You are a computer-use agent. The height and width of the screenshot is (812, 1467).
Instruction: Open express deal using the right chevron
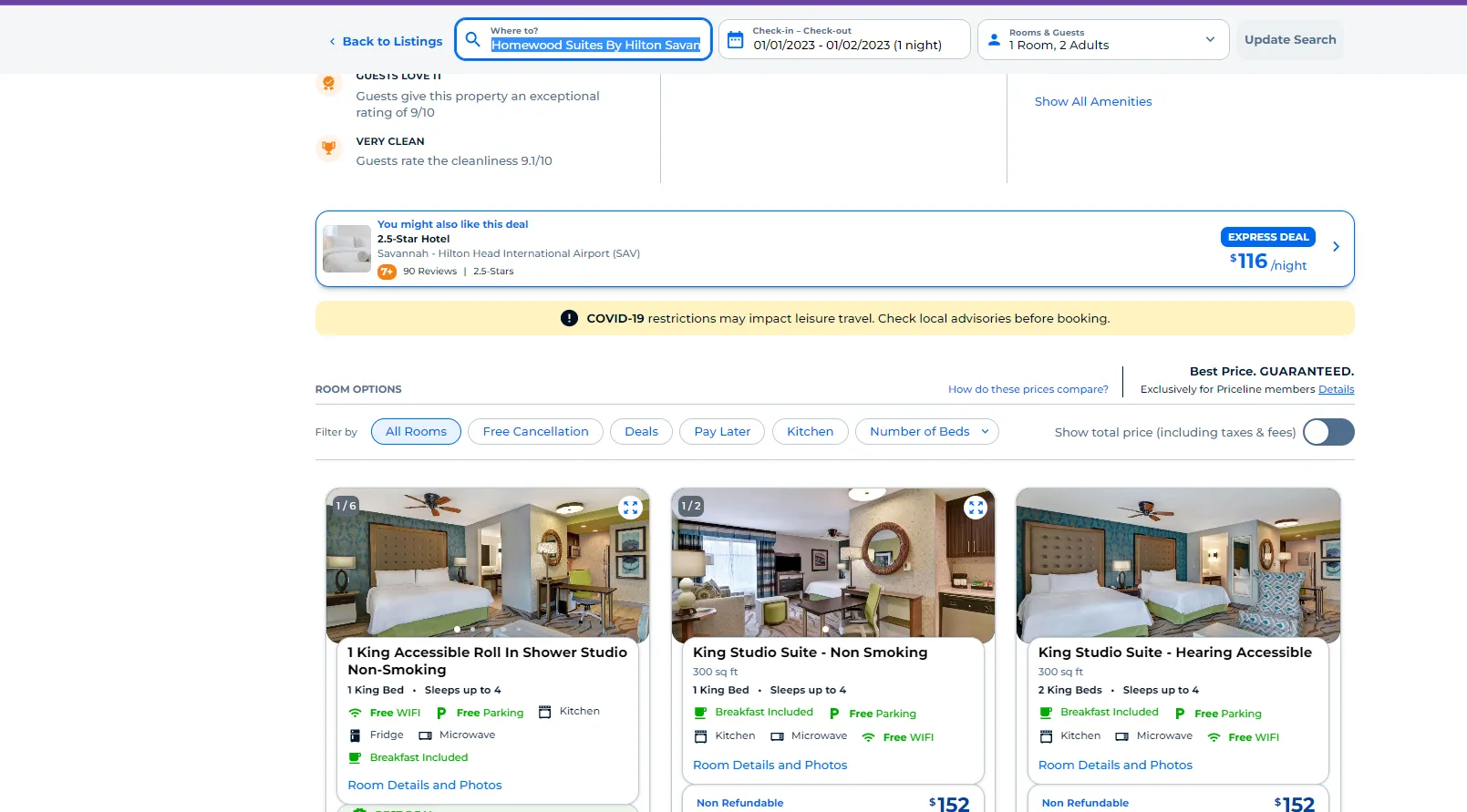point(1336,247)
